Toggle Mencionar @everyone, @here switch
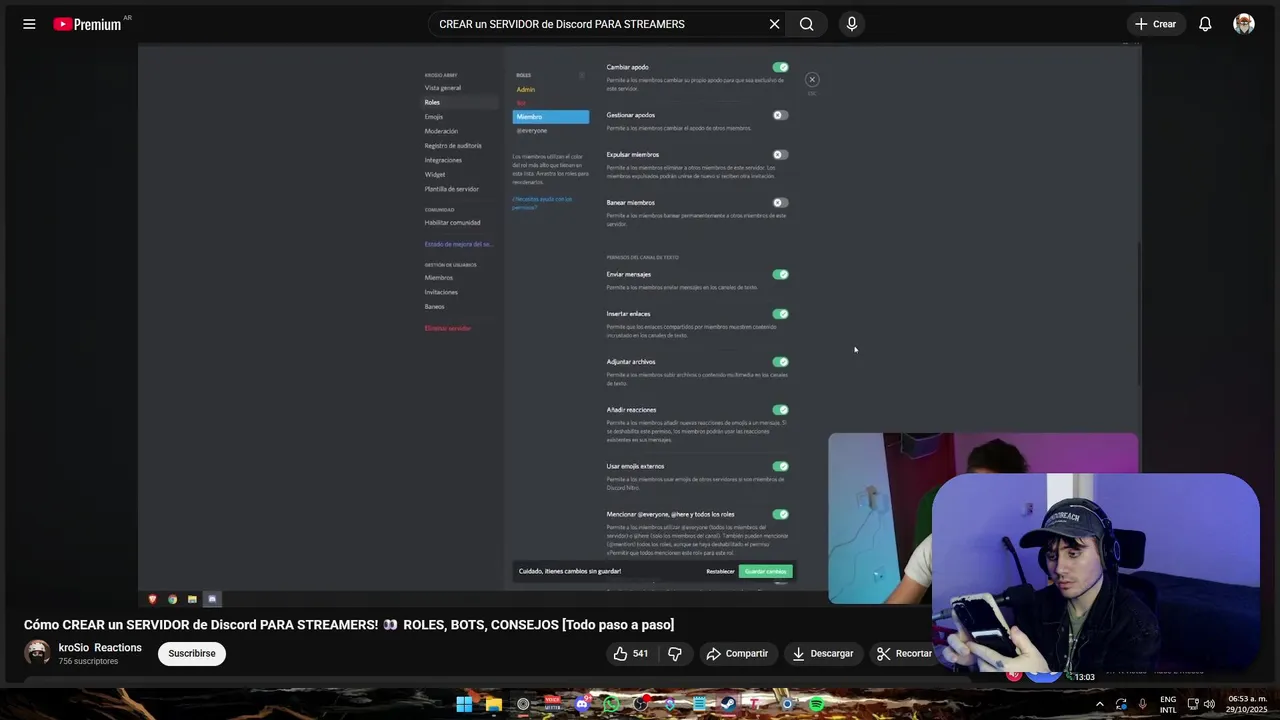The image size is (1280, 720). click(780, 514)
